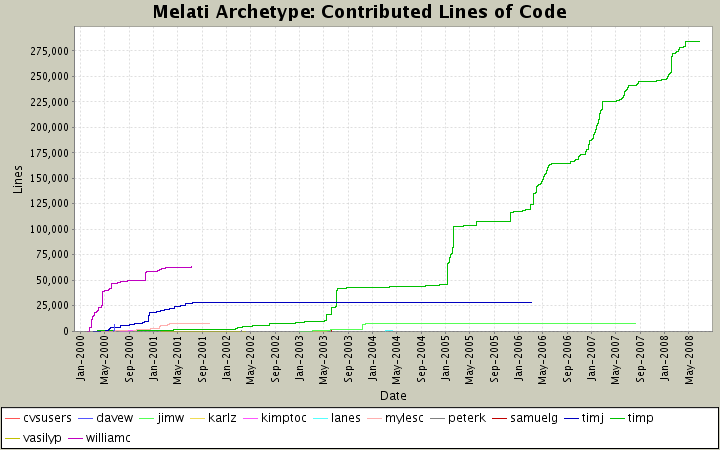Screen dimensions: 720x450
Task: Click the 'Sep-2000' date tick label
Action: coord(129,360)
